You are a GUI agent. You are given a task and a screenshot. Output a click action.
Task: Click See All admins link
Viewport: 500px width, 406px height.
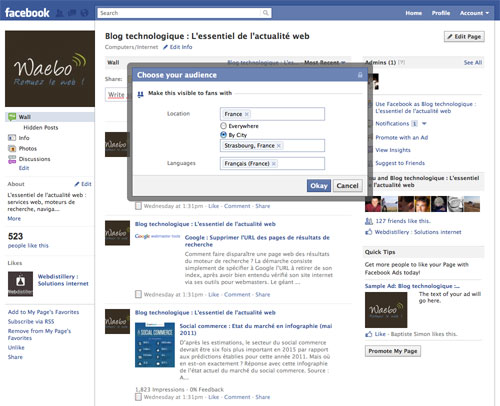[x=473, y=62]
